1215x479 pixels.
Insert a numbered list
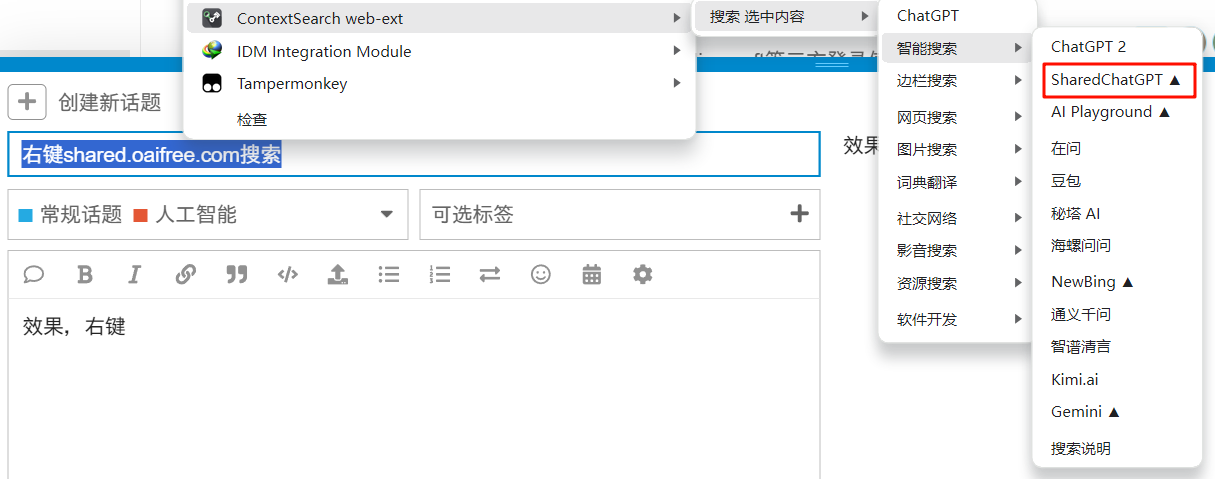(440, 274)
